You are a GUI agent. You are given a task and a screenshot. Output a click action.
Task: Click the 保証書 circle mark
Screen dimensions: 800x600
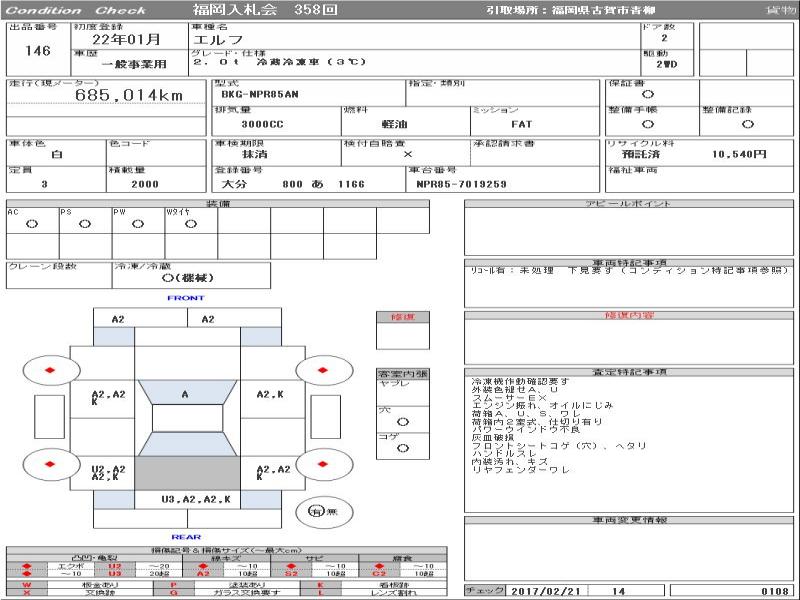[647, 94]
